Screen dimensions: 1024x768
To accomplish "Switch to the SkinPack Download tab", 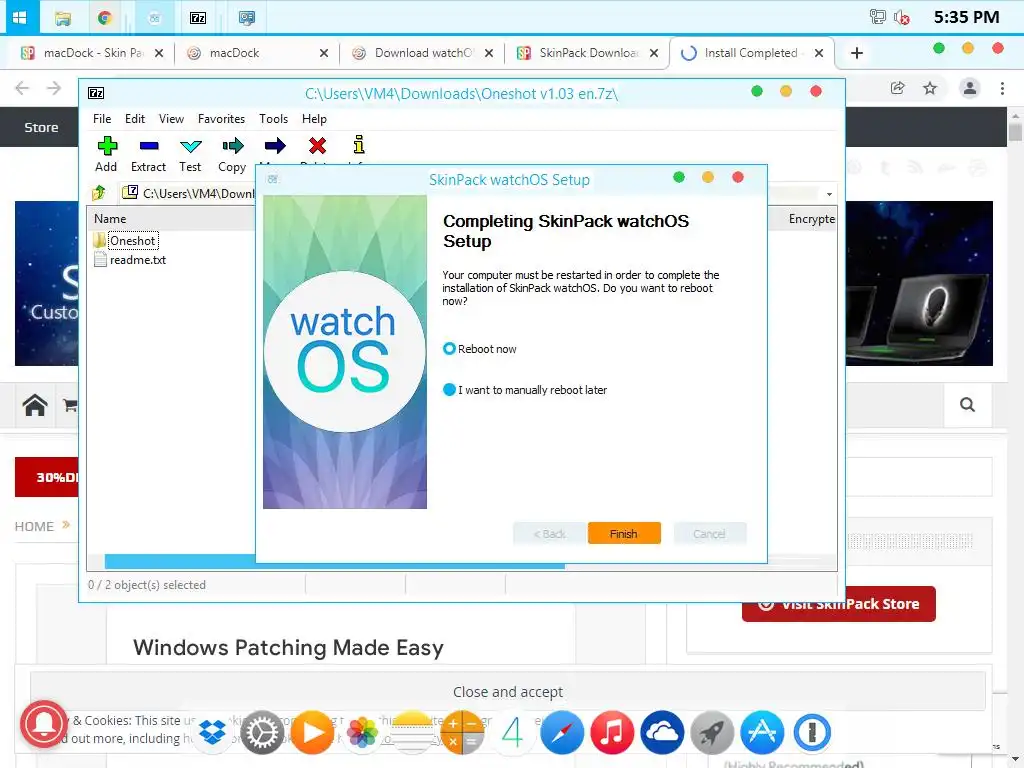I will tap(588, 53).
